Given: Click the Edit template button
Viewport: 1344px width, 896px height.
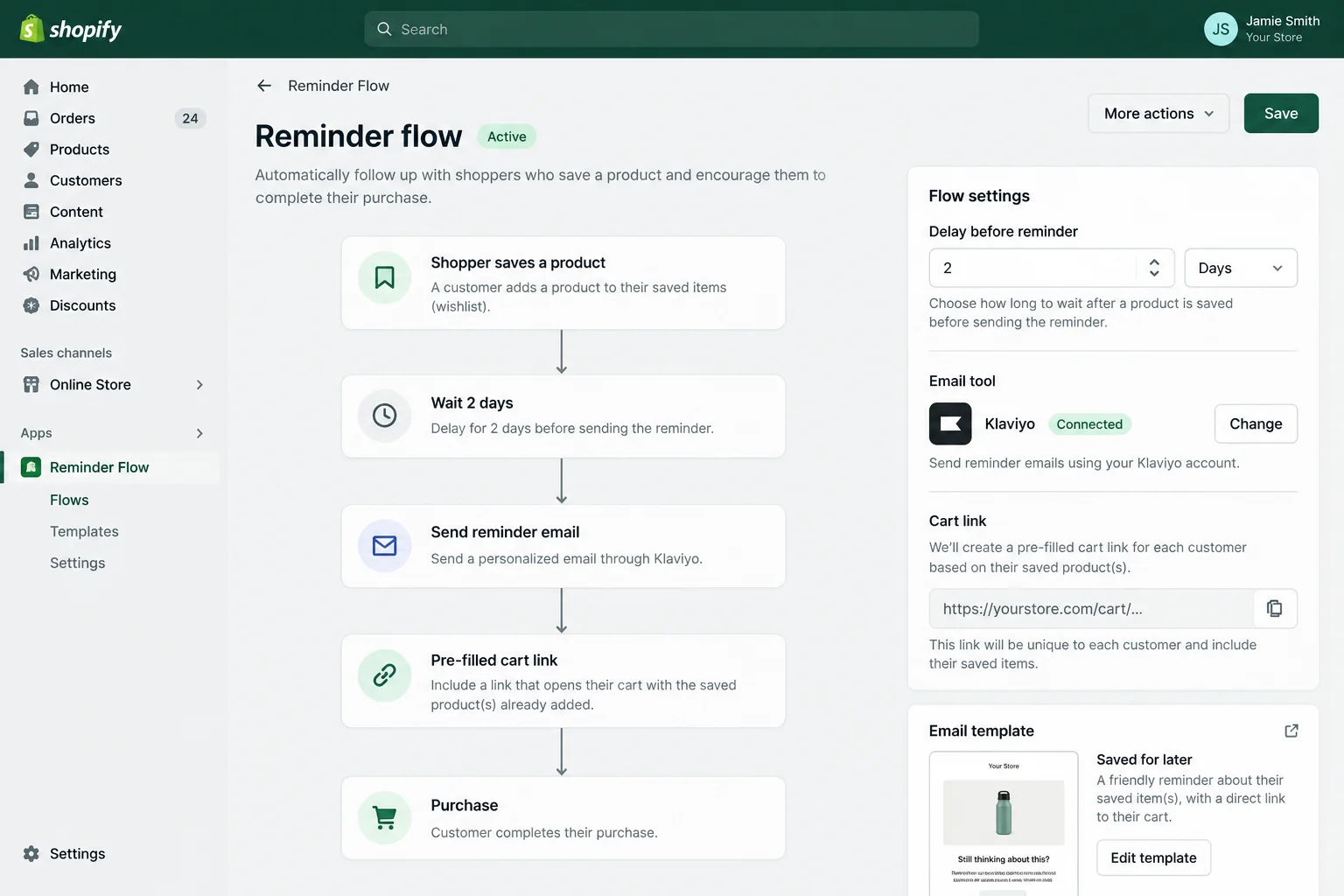Looking at the screenshot, I should click(1153, 857).
